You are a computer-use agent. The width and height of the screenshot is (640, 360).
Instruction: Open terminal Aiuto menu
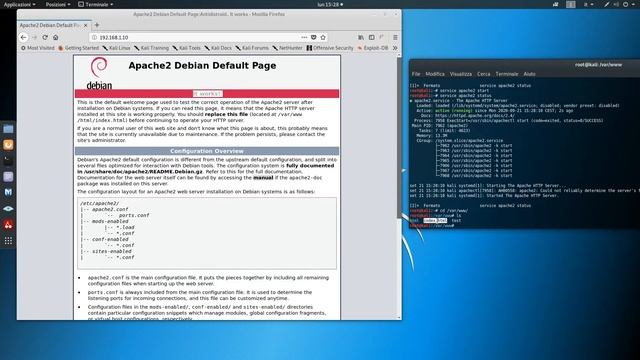point(529,74)
